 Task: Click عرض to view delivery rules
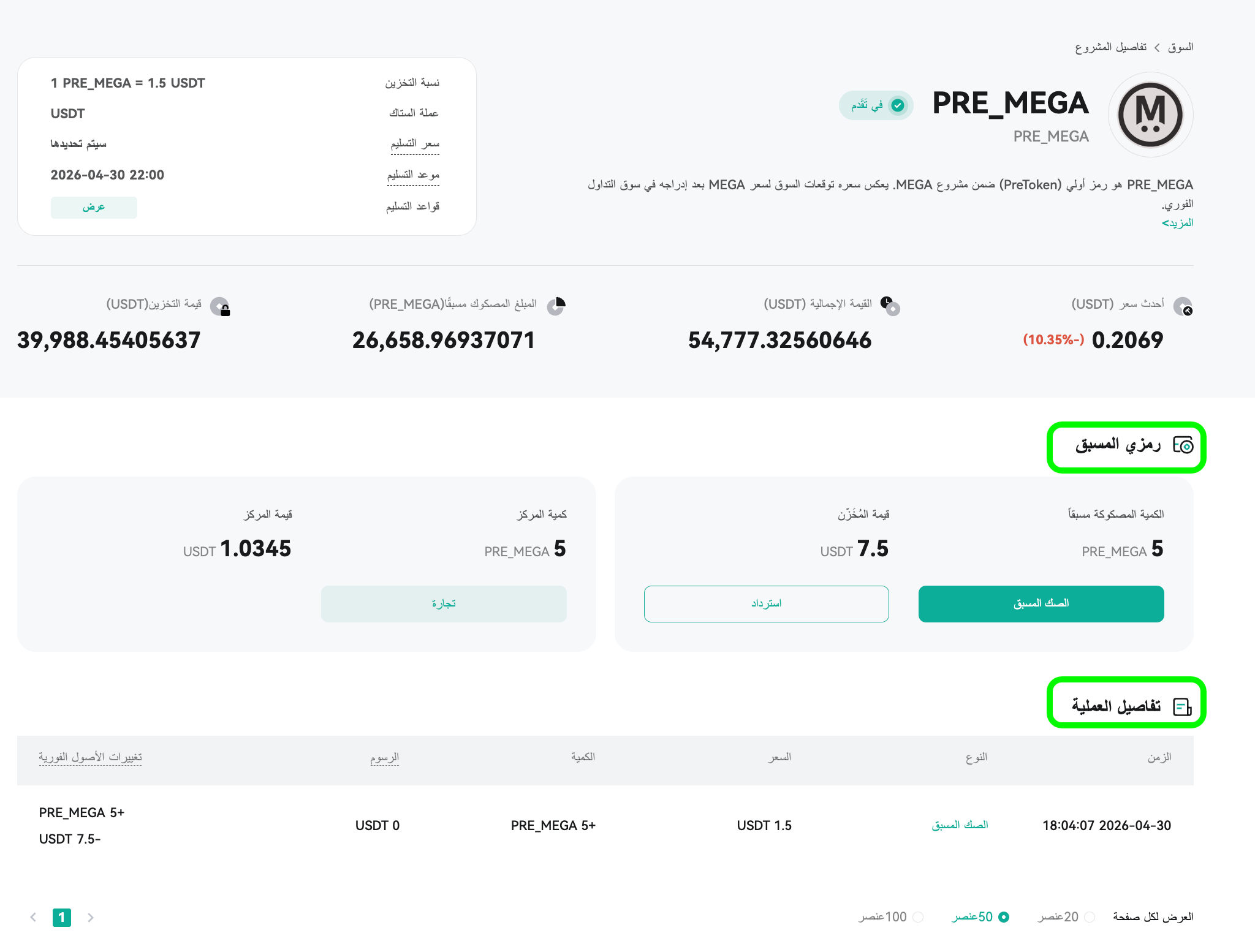[94, 207]
